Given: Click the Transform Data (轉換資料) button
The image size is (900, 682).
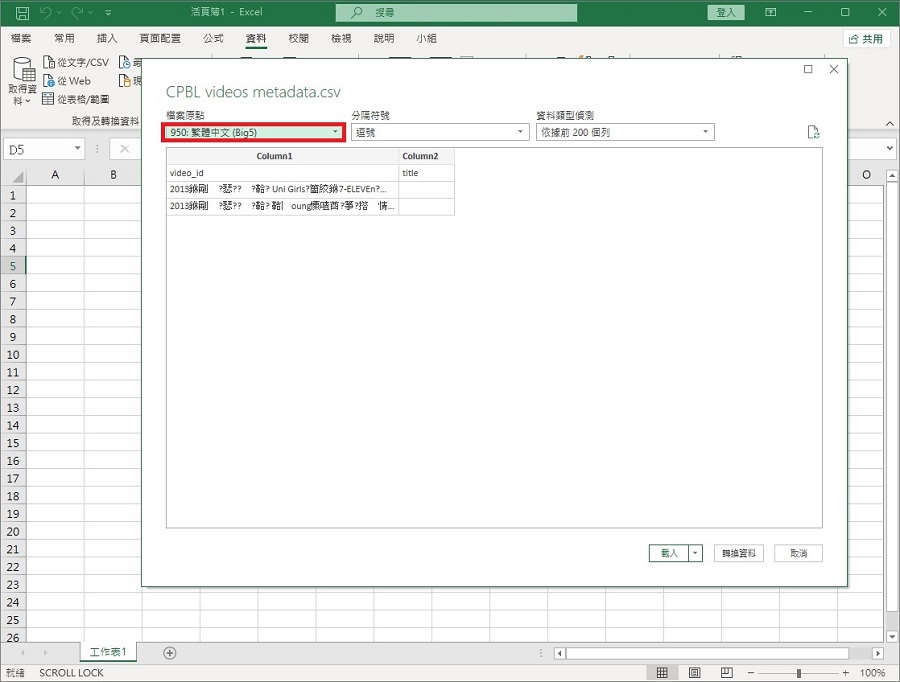Looking at the screenshot, I should pos(739,553).
